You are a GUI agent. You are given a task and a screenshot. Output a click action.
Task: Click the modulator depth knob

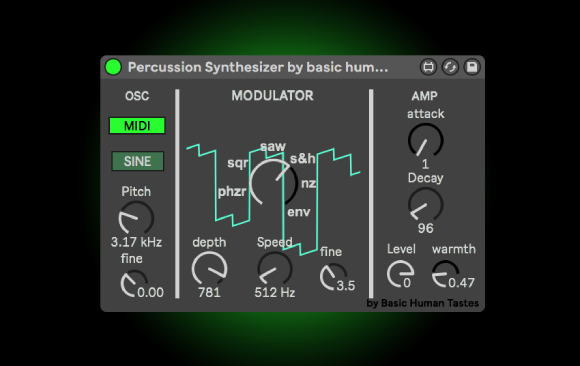tap(209, 269)
